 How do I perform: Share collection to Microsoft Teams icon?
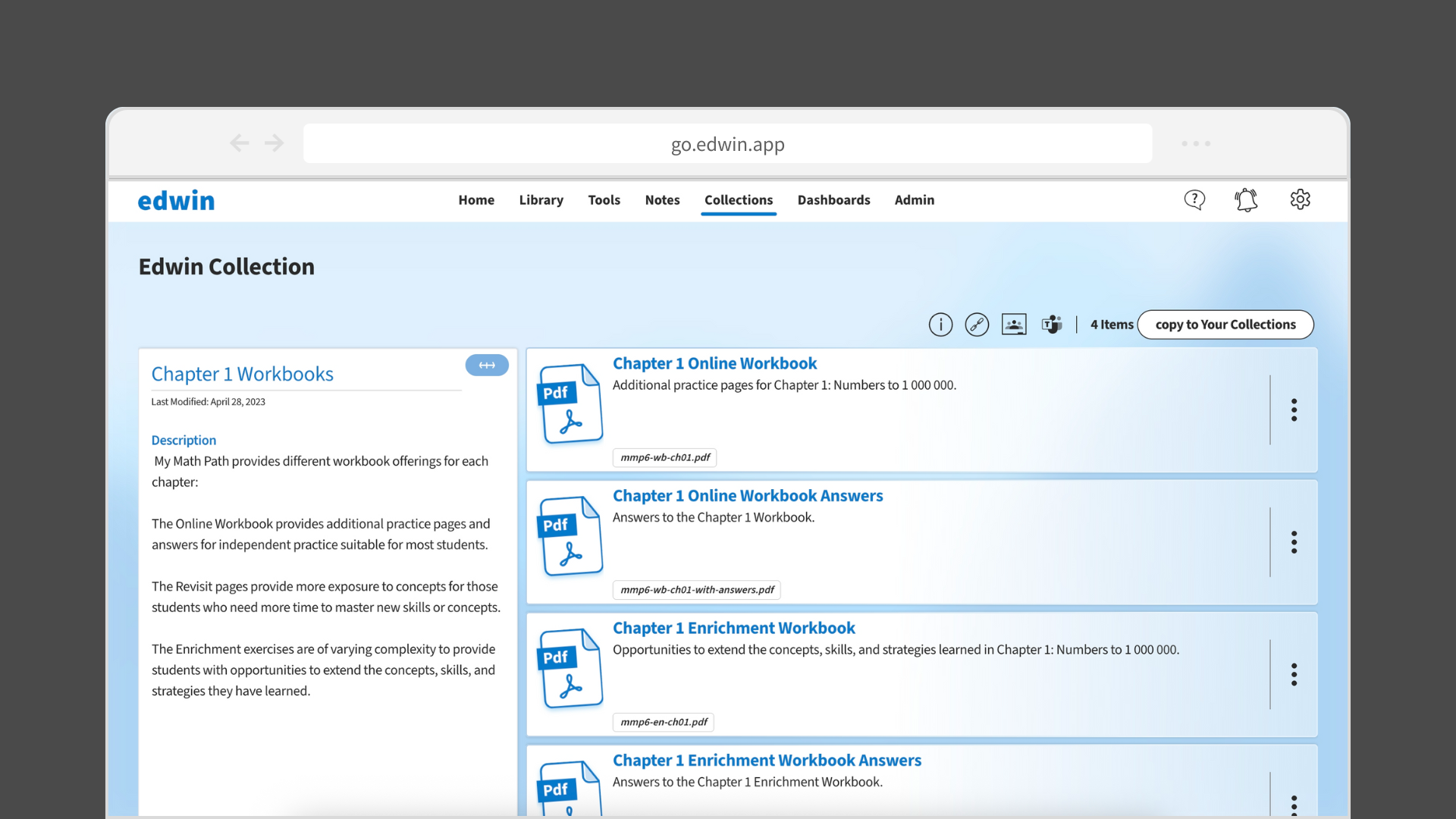point(1052,325)
